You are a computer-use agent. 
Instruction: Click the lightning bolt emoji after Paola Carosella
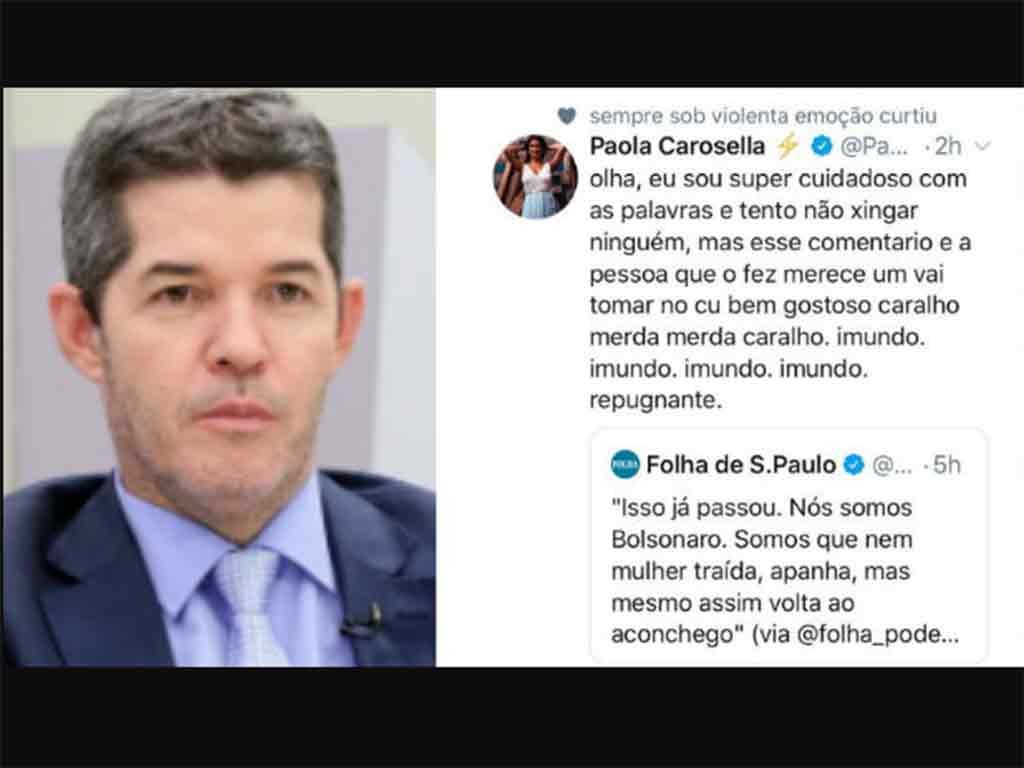[788, 146]
